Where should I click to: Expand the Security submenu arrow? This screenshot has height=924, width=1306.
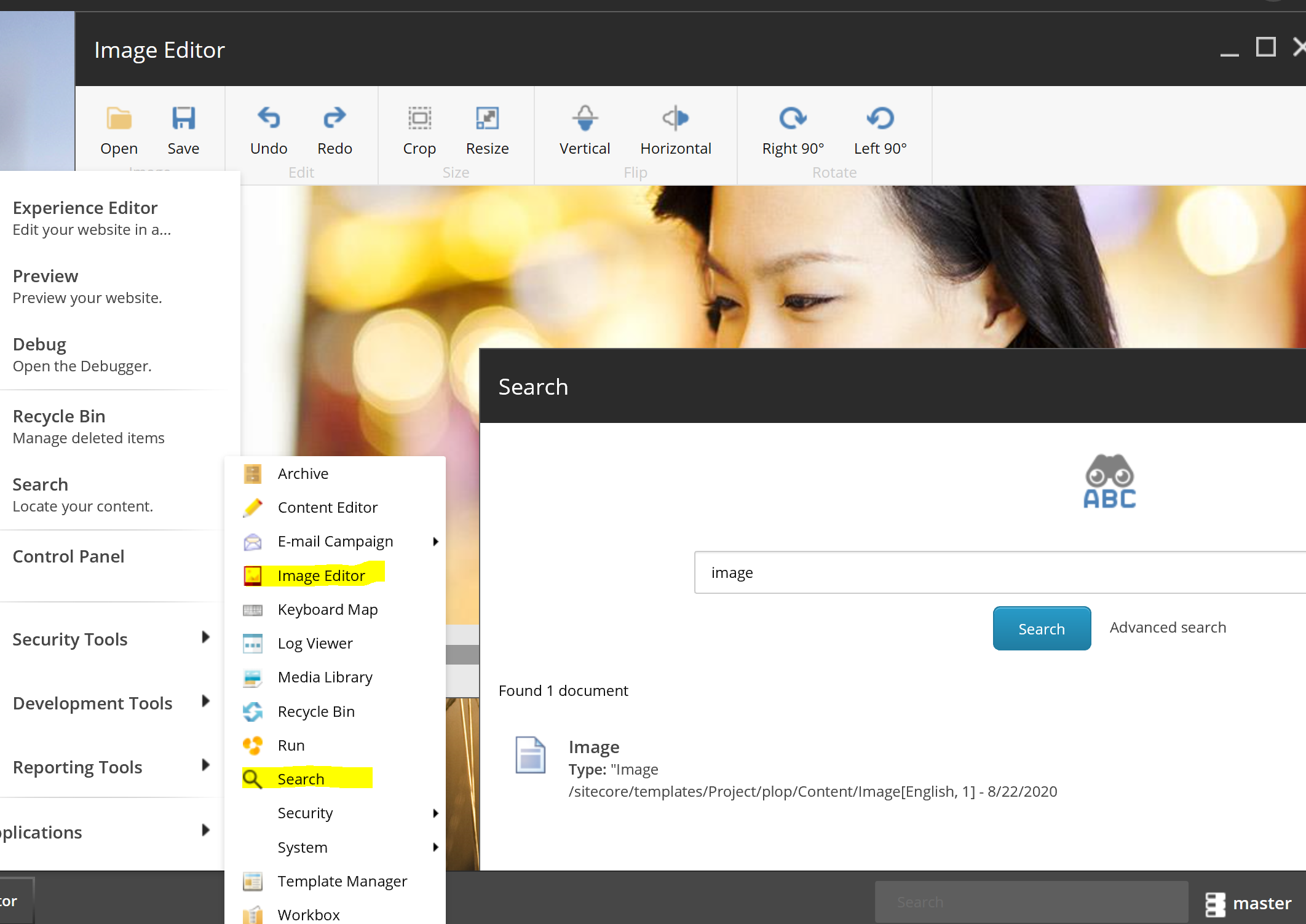[x=435, y=813]
